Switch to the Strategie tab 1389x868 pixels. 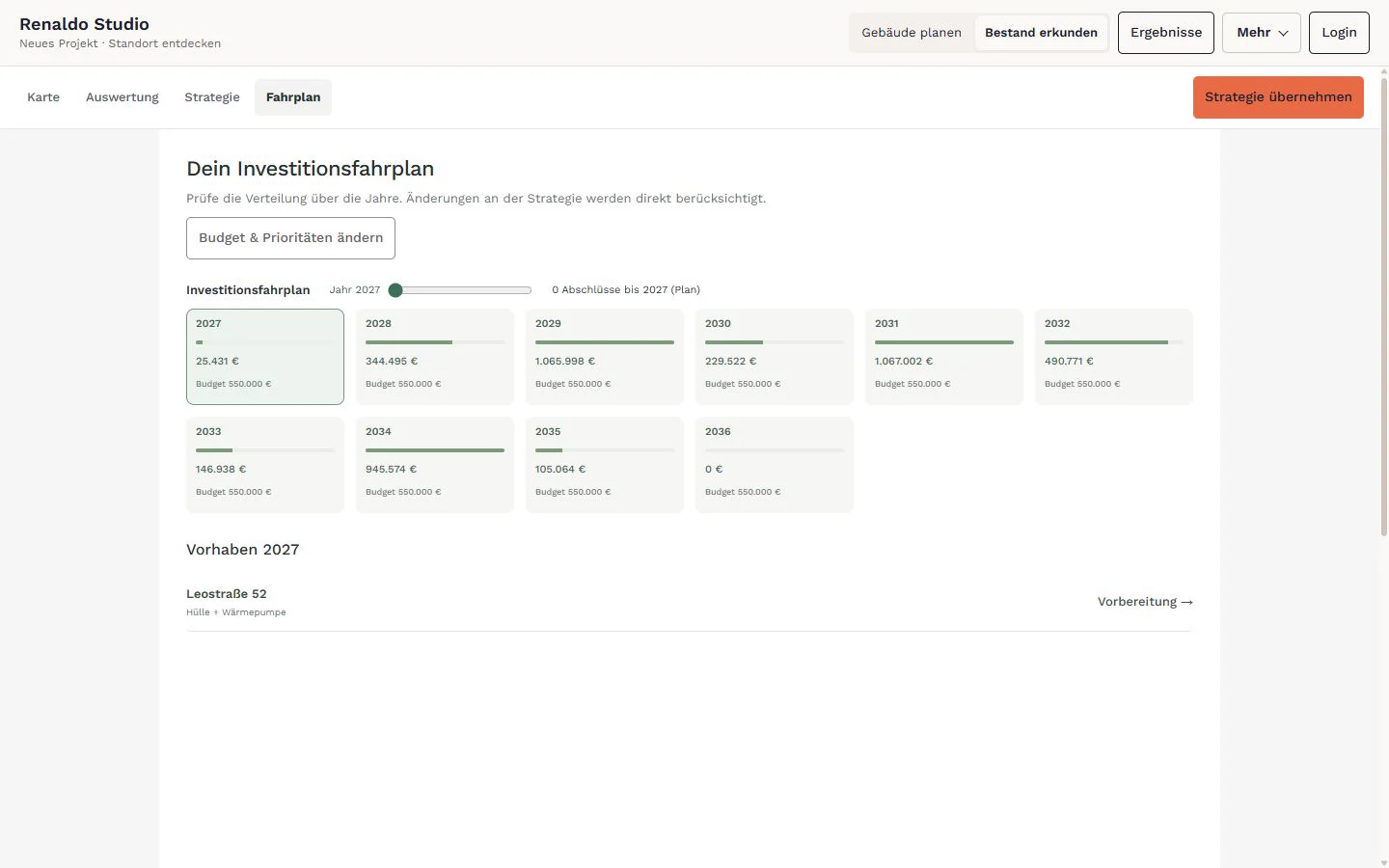pos(212,97)
